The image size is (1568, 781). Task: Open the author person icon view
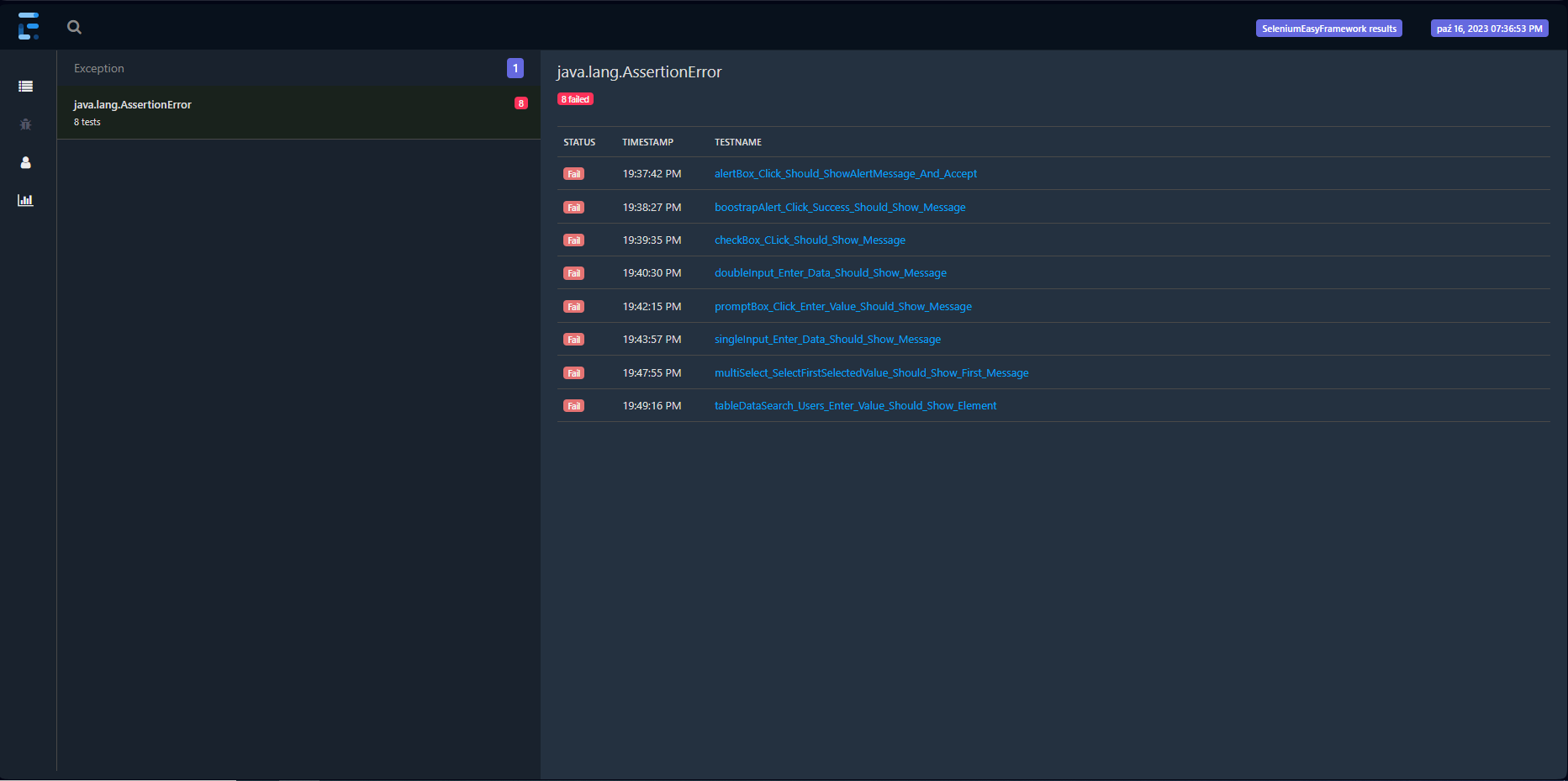point(26,162)
